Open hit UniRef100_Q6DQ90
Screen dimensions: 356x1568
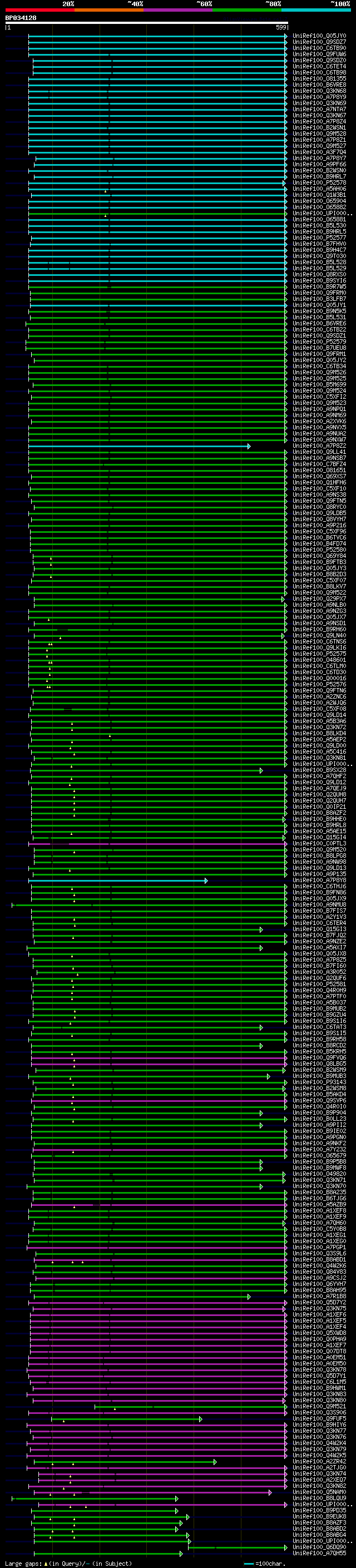point(319,1547)
